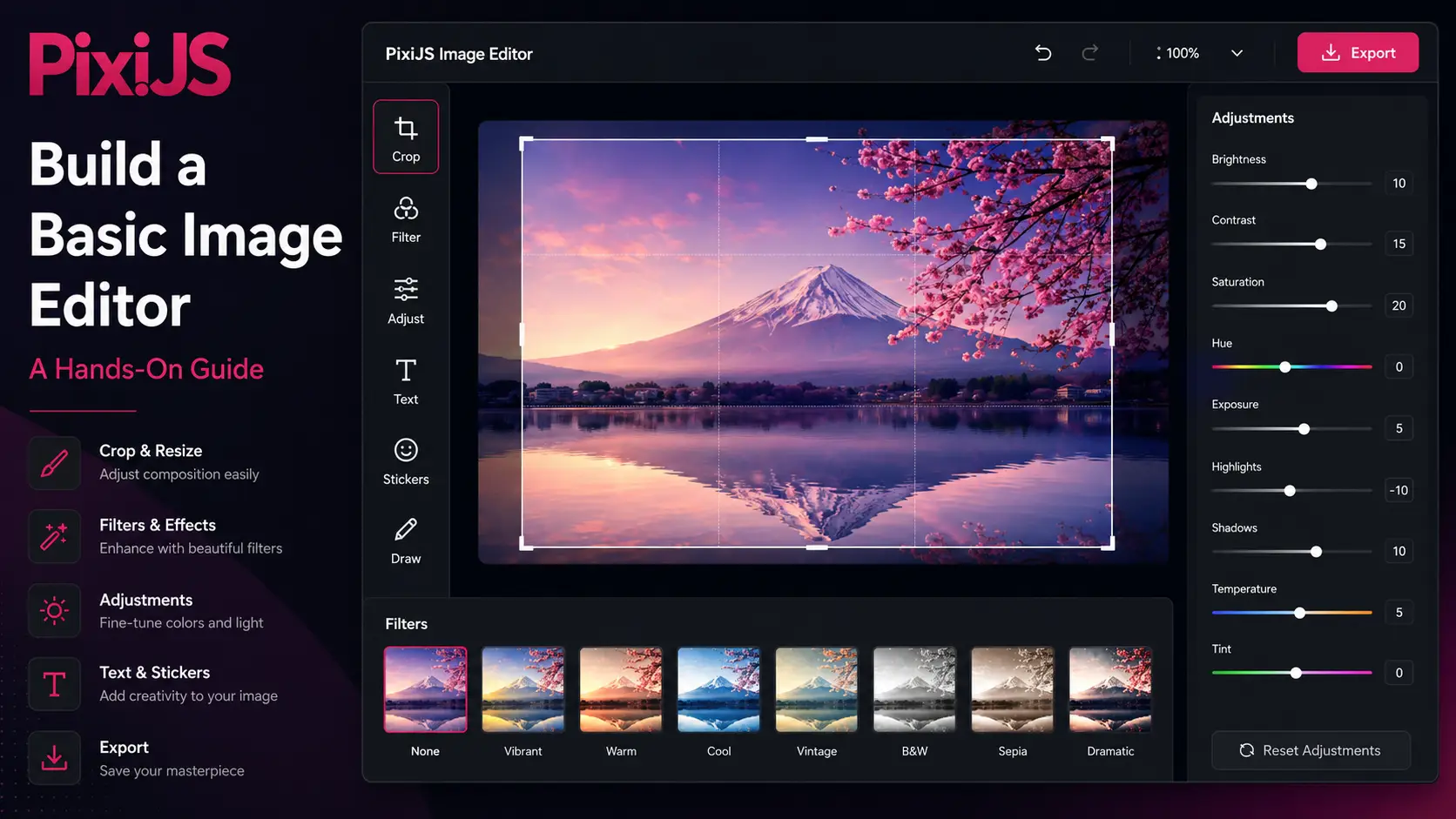Redo the last edit
1456x819 pixels.
(1089, 53)
